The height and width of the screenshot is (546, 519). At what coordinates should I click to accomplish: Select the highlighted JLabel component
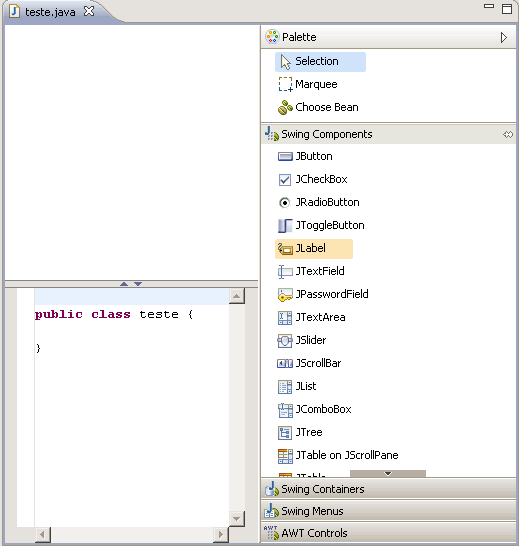pos(314,249)
